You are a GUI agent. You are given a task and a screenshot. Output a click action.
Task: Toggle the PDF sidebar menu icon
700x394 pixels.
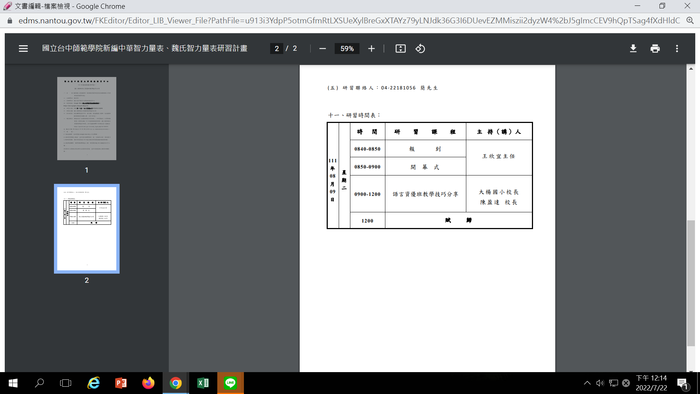(23, 49)
